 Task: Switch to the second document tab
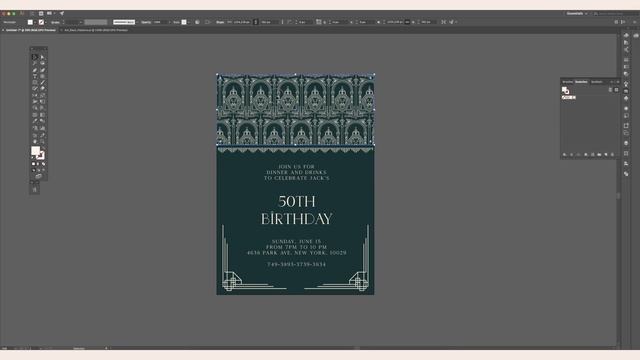click(96, 30)
